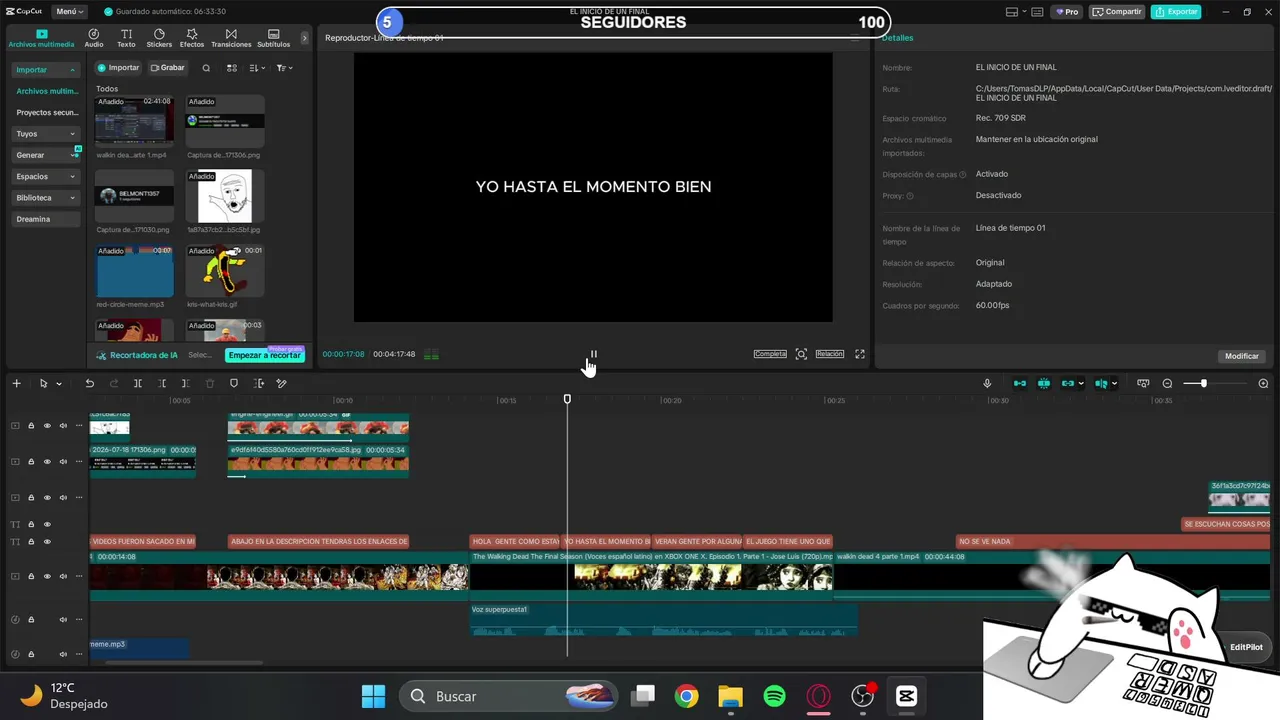The width and height of the screenshot is (1280, 720).
Task: Click the timeline preview settings icon
Action: (x=1143, y=383)
